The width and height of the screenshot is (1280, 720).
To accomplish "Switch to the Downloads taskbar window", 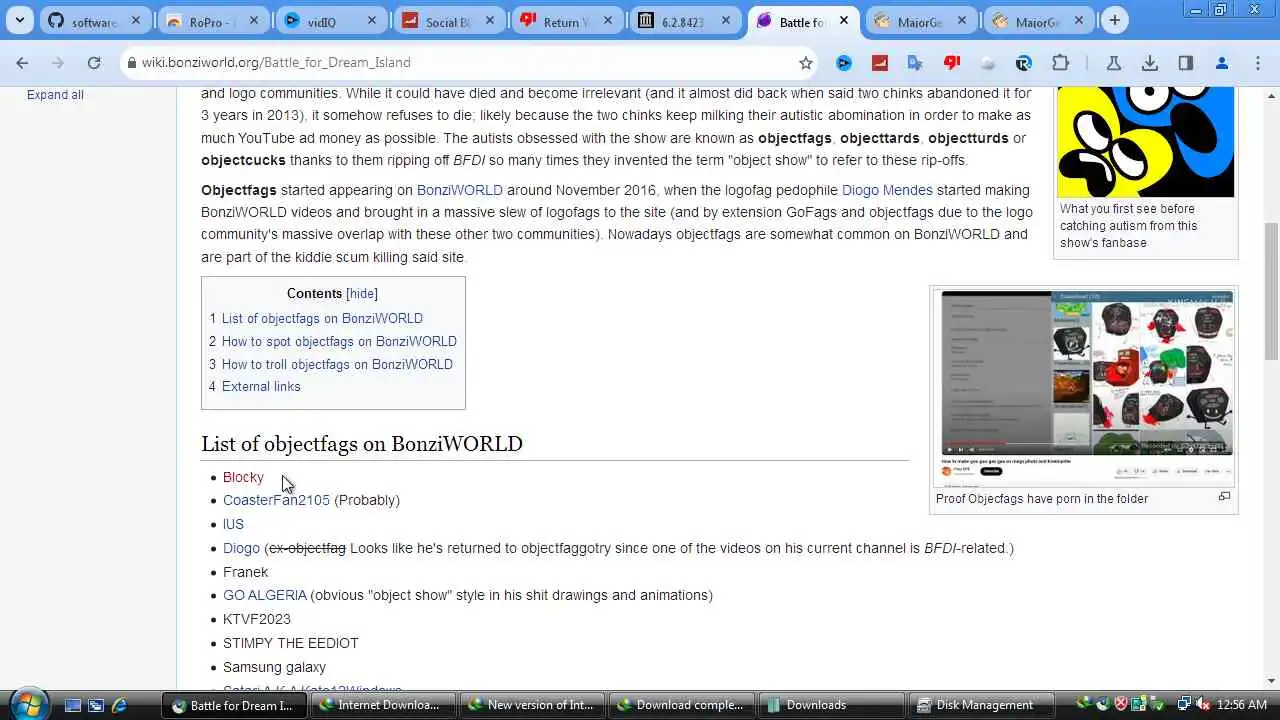I will pos(830,705).
